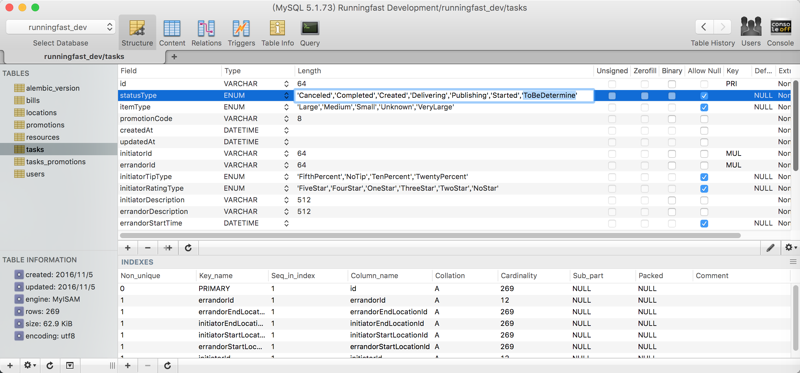800x373 pixels.
Task: Enable Unsigned checkbox for id field
Action: pos(612,84)
